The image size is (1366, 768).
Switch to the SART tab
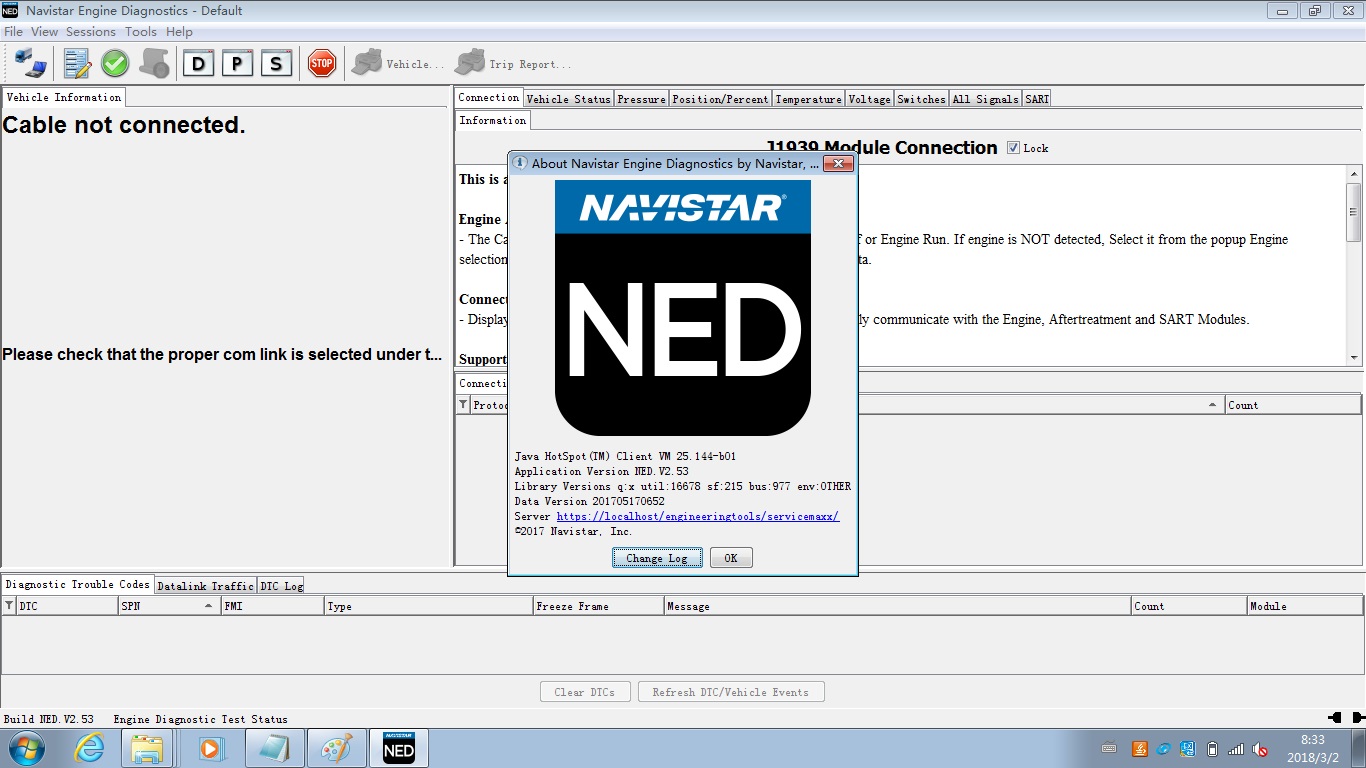pyautogui.click(x=1037, y=99)
